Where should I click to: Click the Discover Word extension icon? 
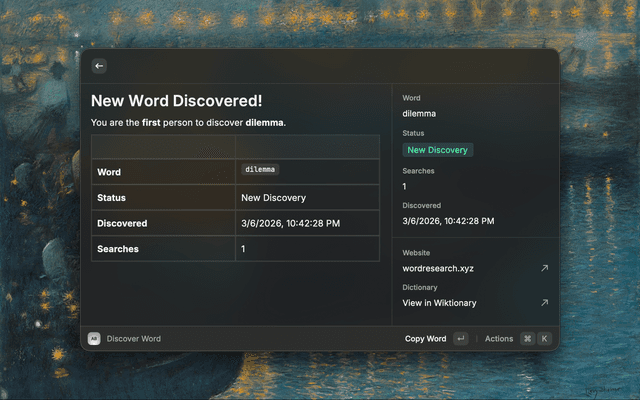click(x=94, y=339)
